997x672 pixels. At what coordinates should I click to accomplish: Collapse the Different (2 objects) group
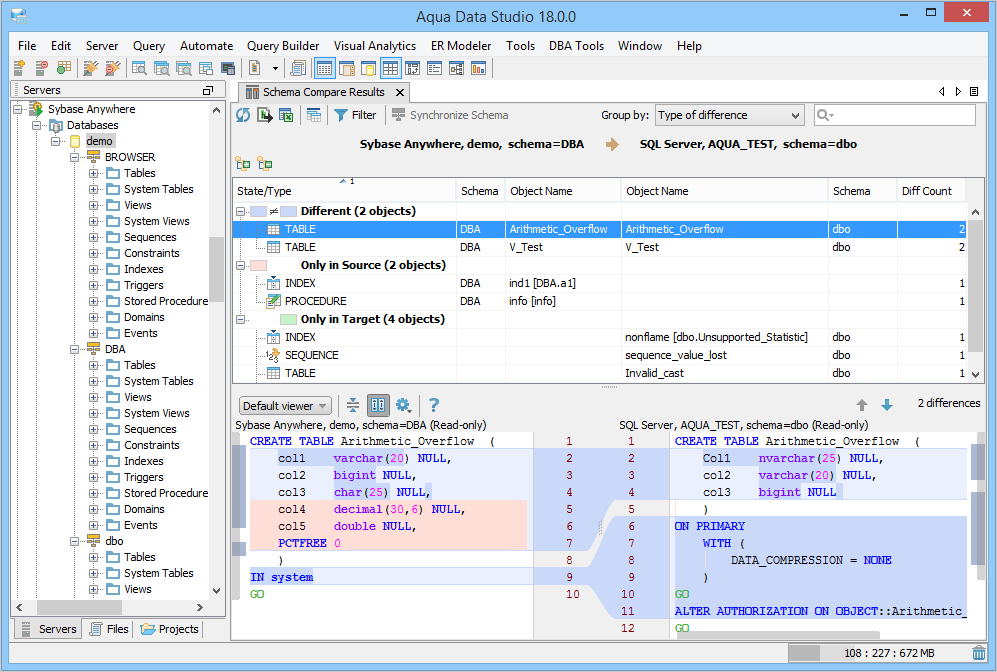(x=240, y=211)
